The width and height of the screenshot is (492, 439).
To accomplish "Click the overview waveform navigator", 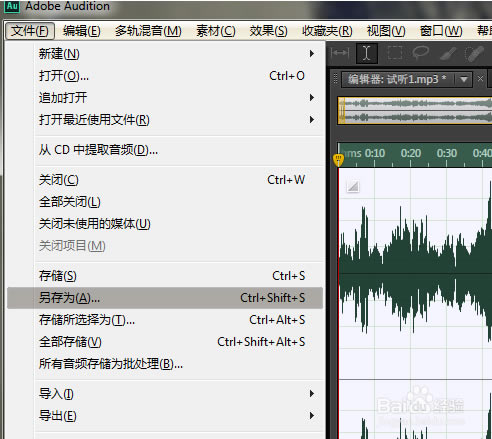I will (x=415, y=111).
